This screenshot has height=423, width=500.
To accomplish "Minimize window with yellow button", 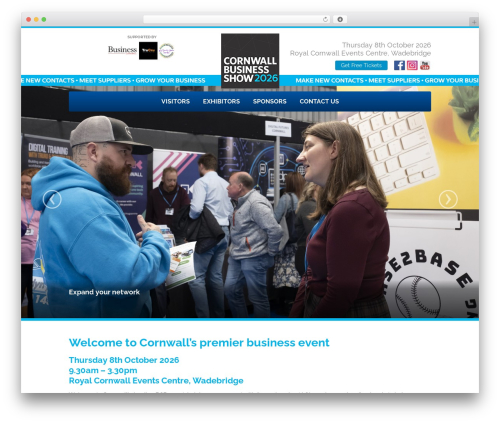I will coord(36,19).
